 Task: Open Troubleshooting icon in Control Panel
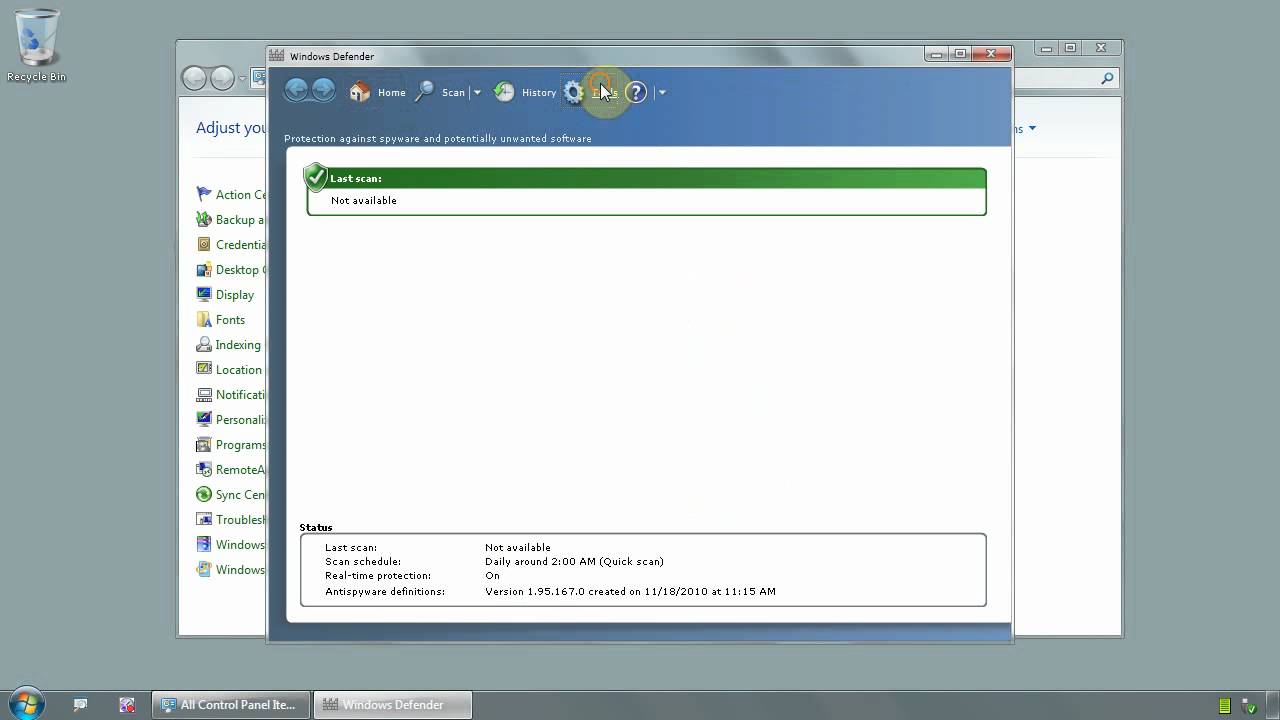click(204, 519)
